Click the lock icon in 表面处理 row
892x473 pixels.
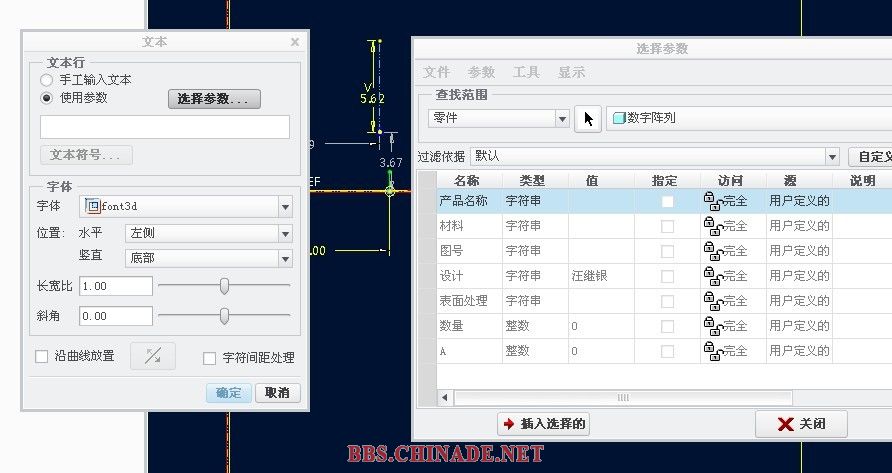coord(712,301)
